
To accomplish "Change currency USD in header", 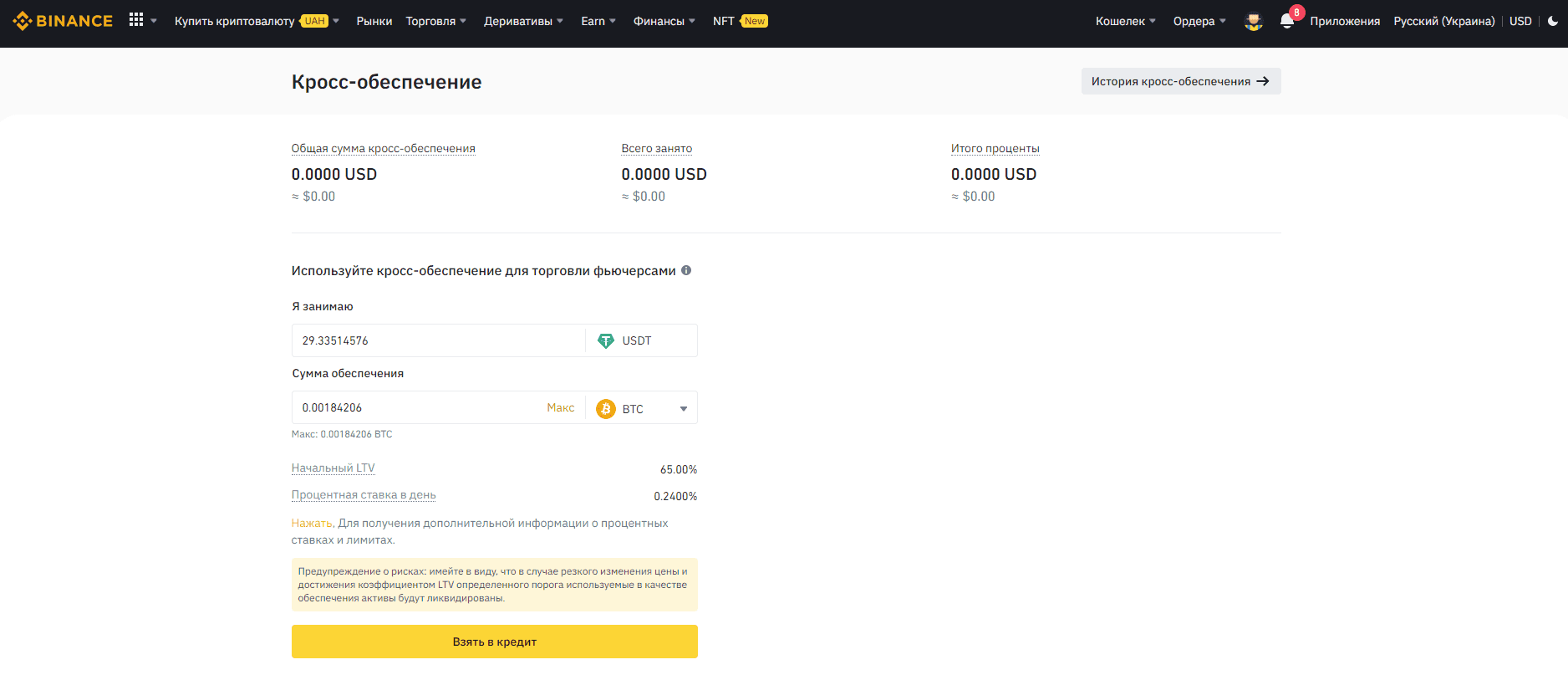I will coord(1520,21).
